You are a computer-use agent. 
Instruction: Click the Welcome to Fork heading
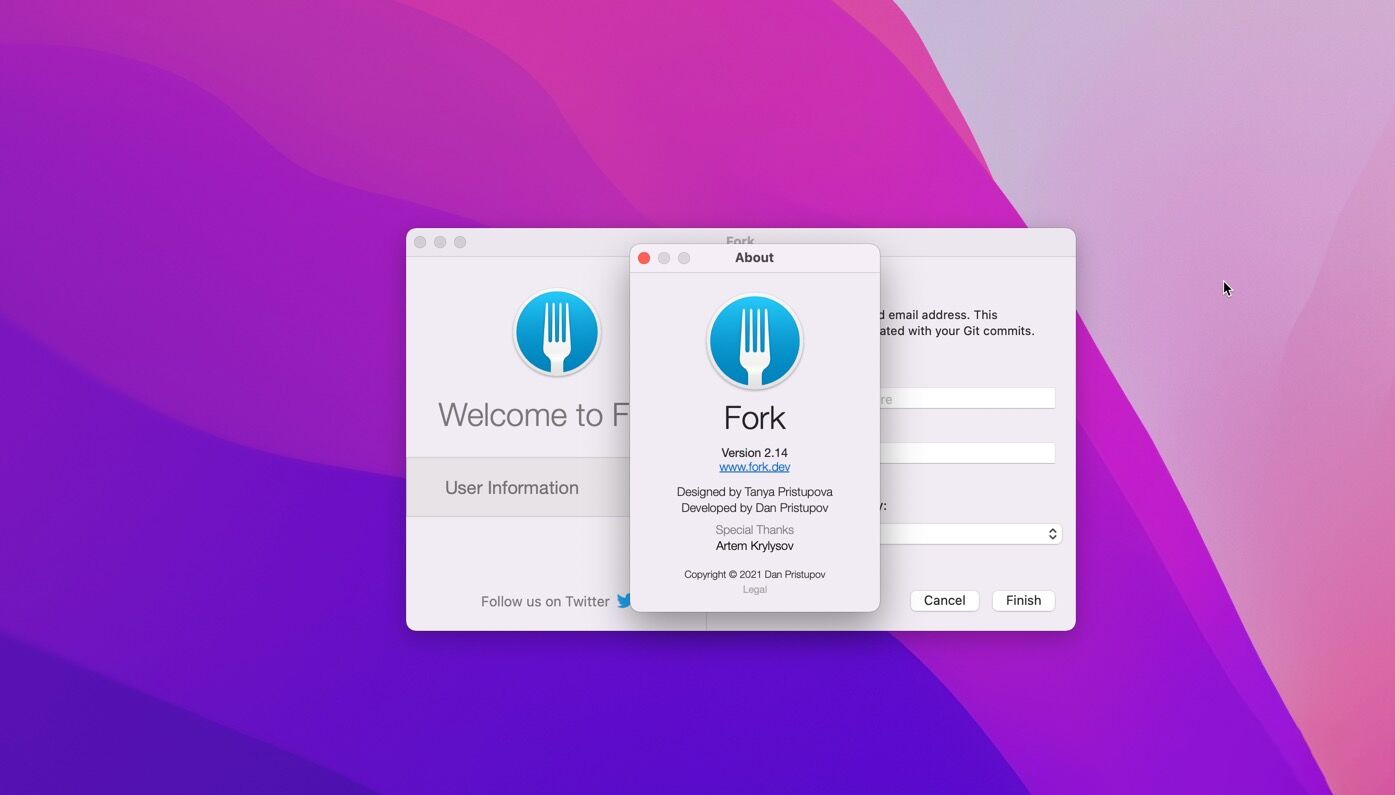534,414
